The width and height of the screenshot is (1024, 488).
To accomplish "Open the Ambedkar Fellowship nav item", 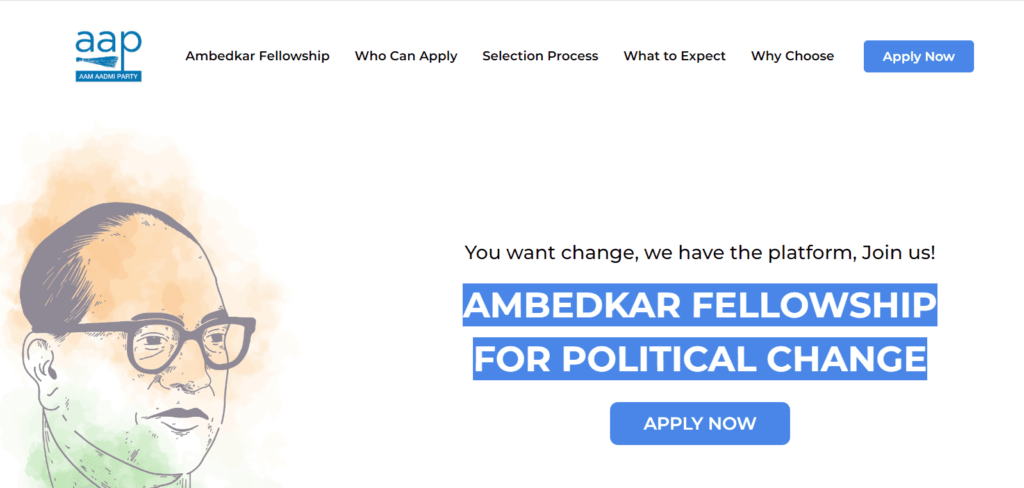I will 257,56.
